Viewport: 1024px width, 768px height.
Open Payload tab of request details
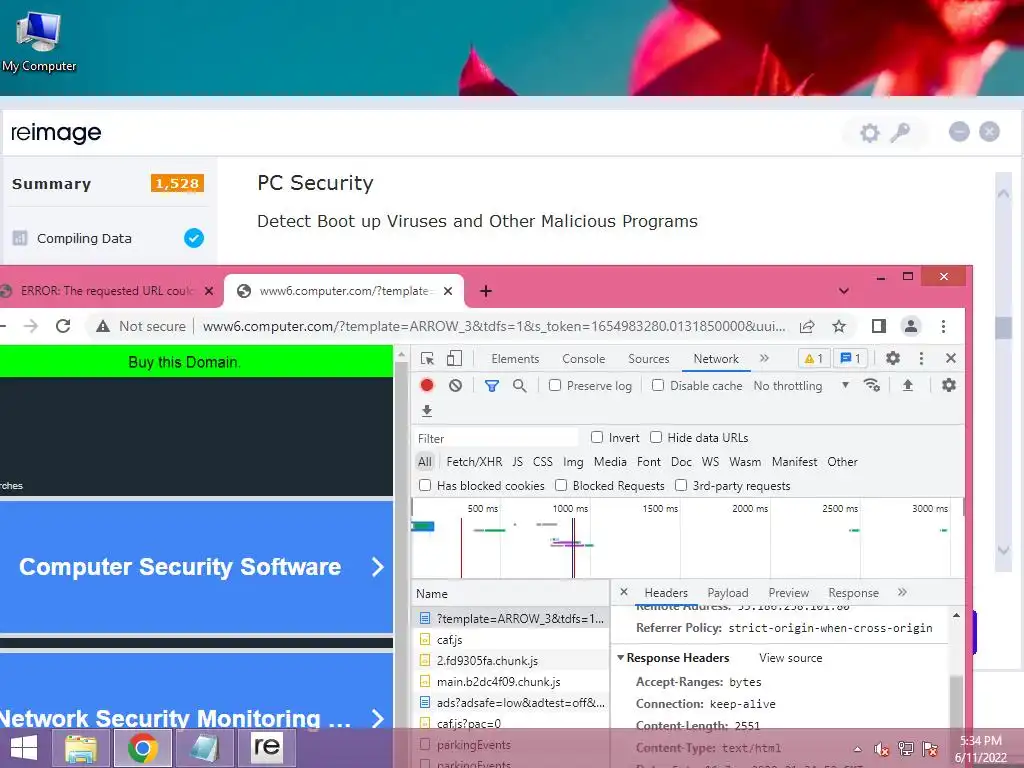(728, 592)
